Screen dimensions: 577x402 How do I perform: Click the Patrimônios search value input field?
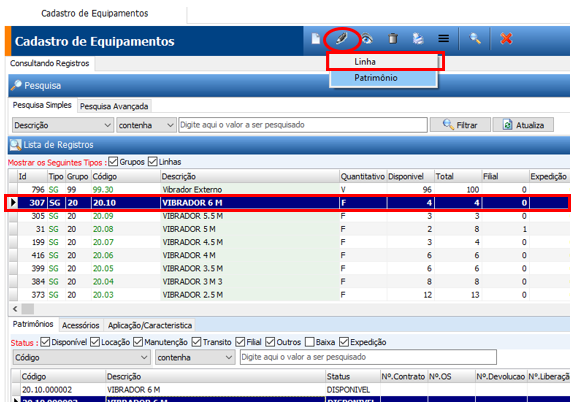368,357
